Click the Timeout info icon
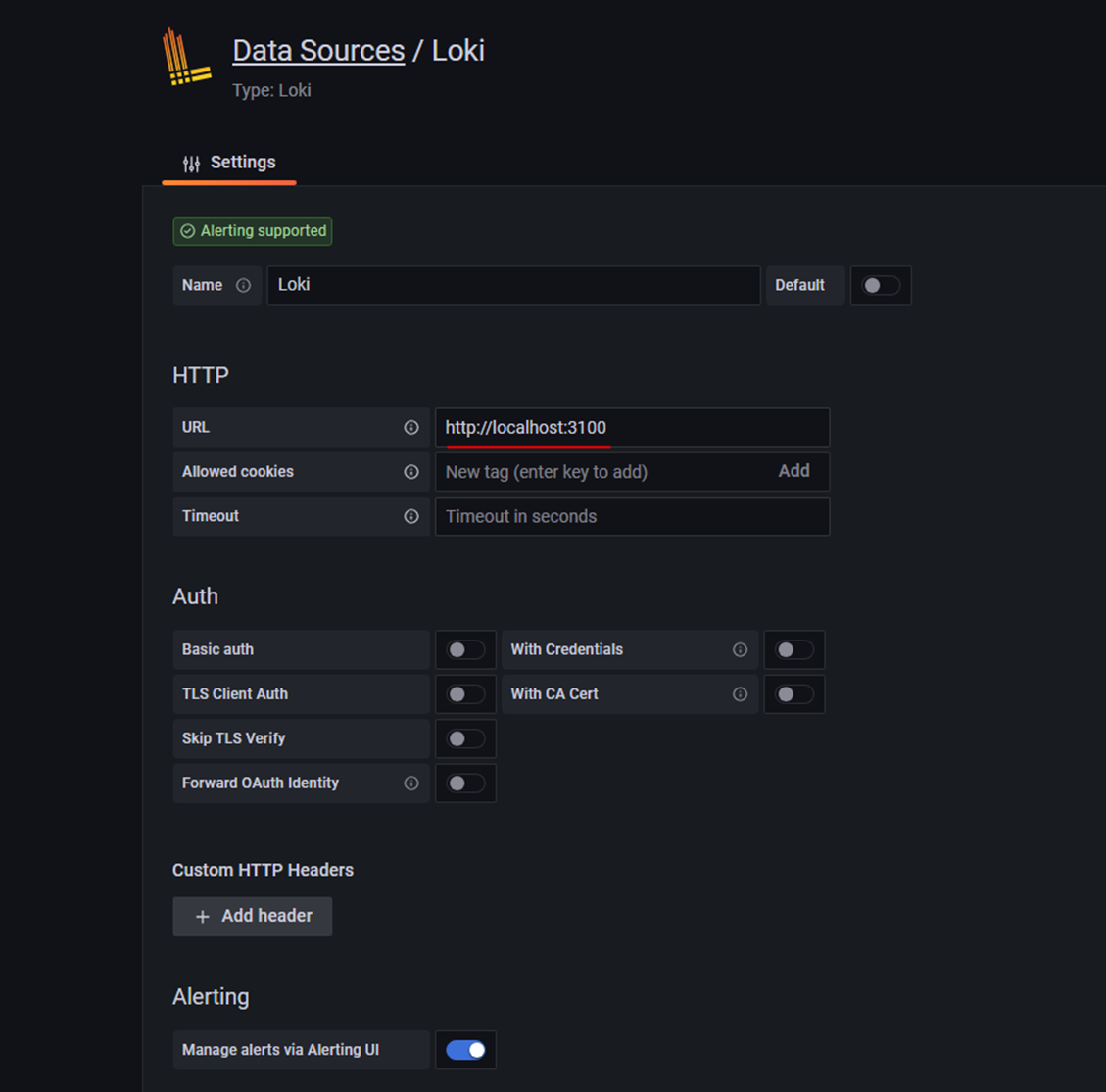Image resolution: width=1106 pixels, height=1092 pixels. tap(411, 516)
